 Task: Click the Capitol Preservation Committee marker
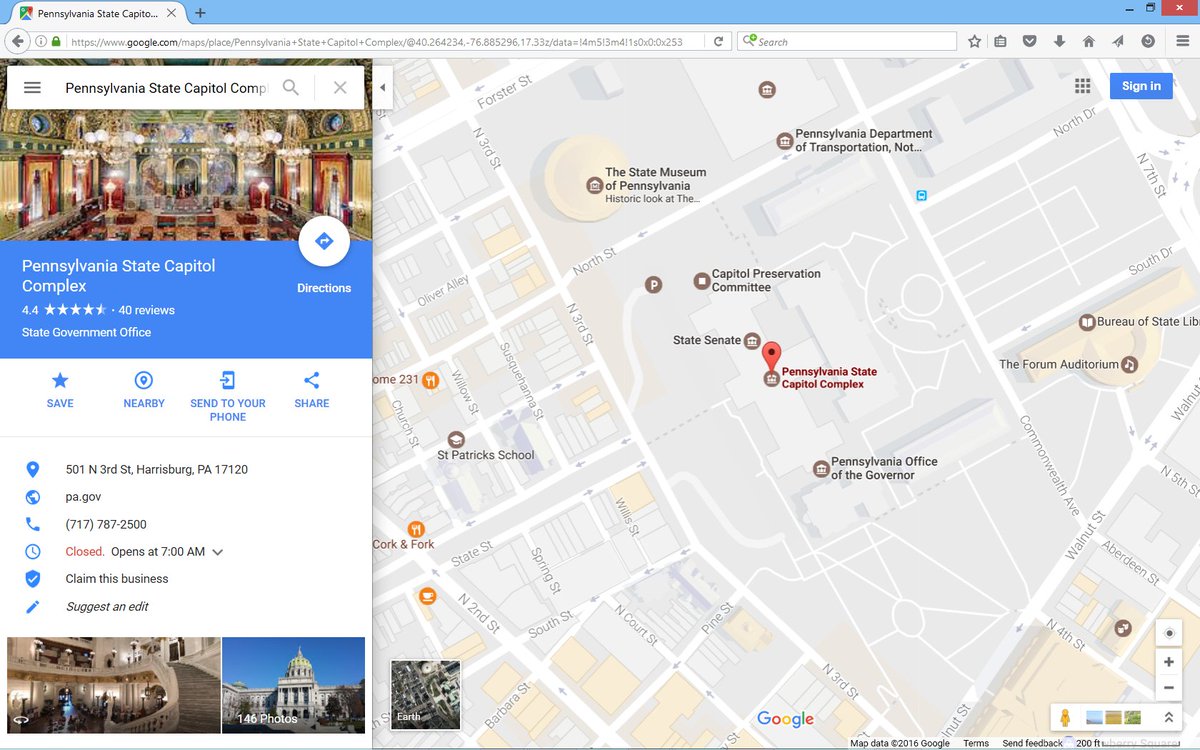coord(701,281)
